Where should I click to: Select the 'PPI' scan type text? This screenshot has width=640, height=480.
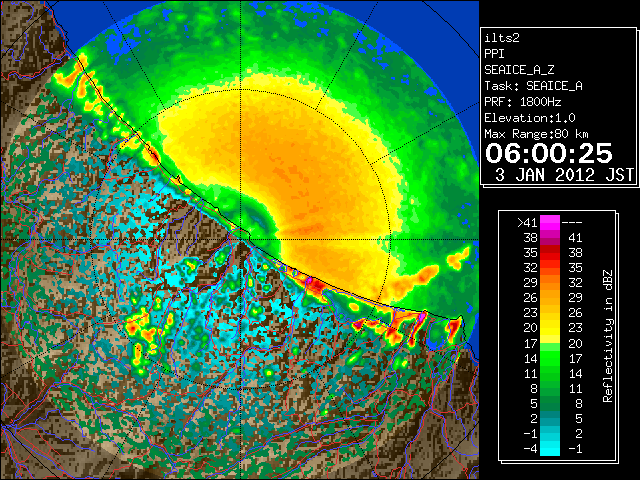(x=494, y=54)
